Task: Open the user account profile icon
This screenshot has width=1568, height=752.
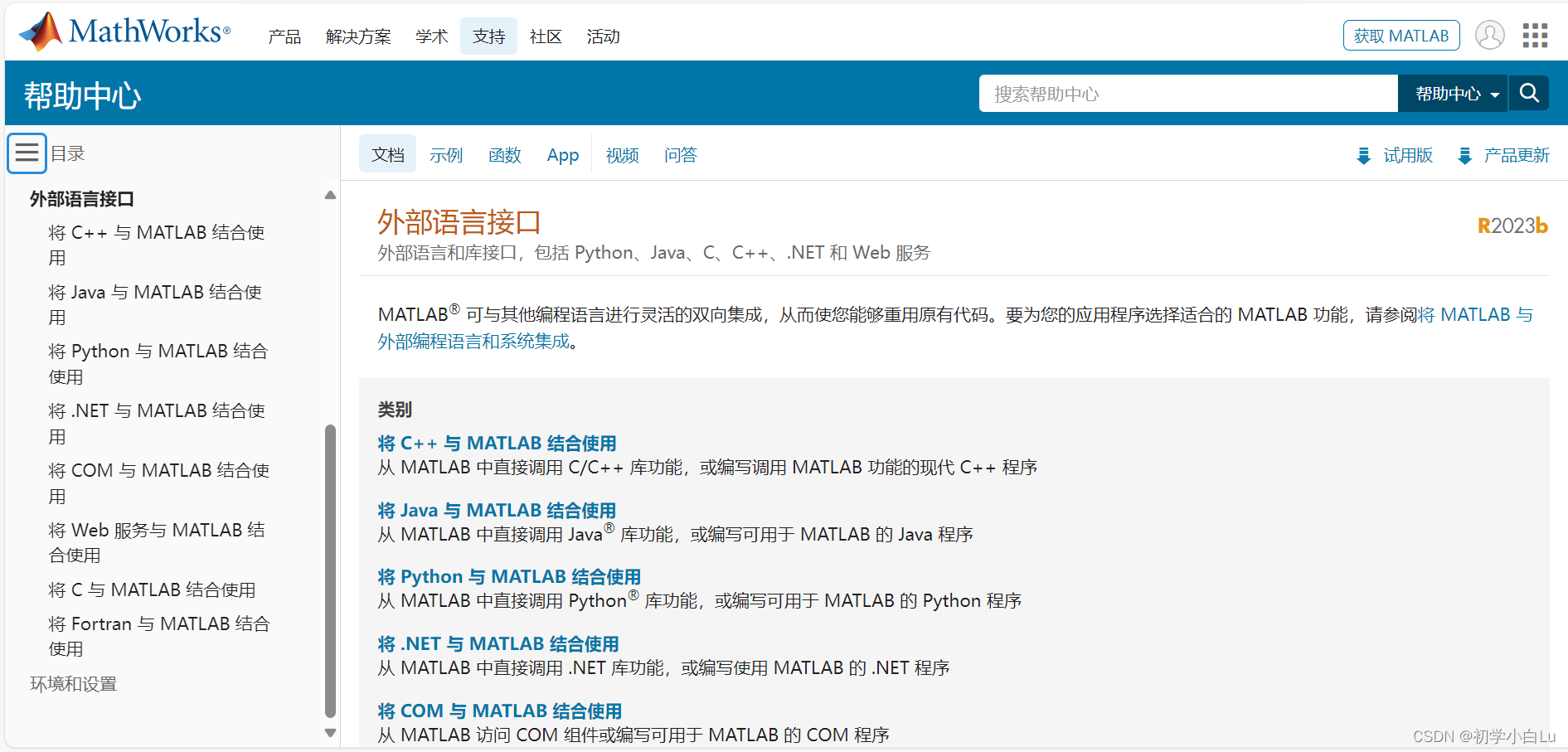Action: click(1490, 36)
